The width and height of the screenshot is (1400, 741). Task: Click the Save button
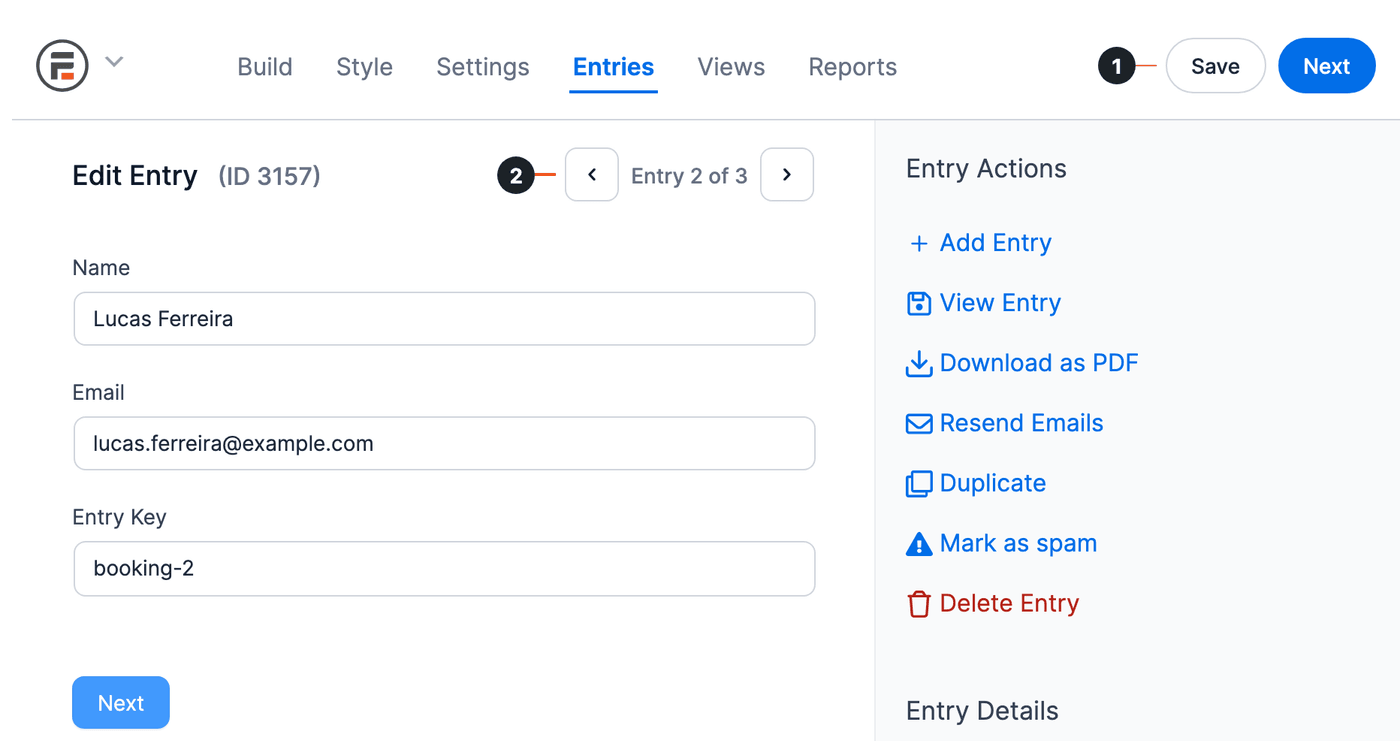click(x=1216, y=66)
